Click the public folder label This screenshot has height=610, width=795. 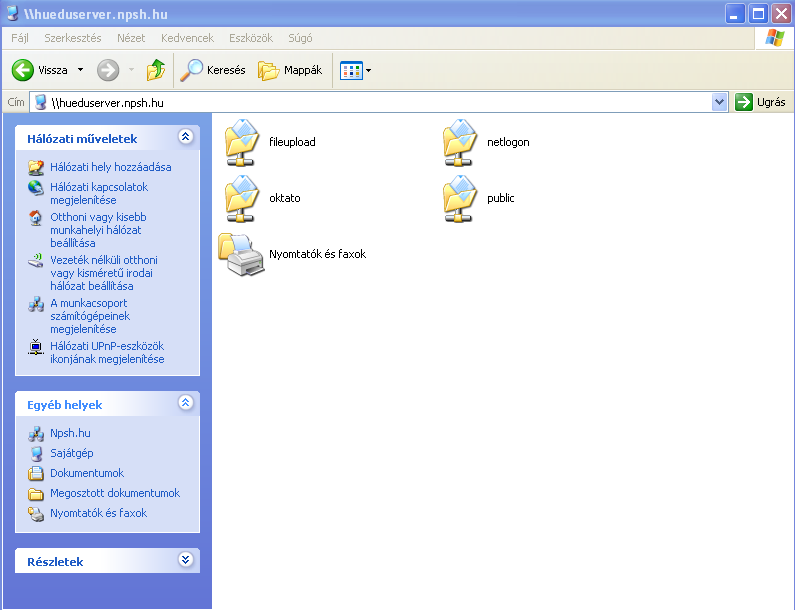[500, 198]
